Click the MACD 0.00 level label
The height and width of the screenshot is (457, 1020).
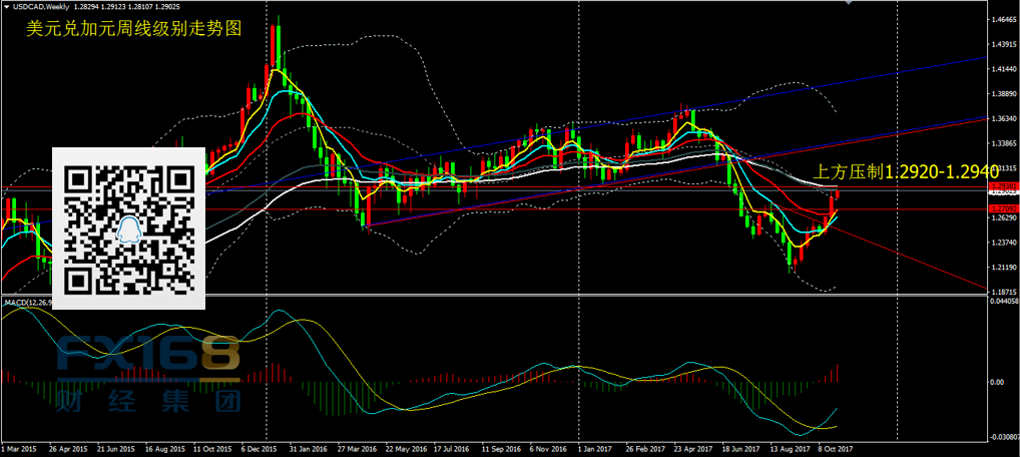click(996, 382)
